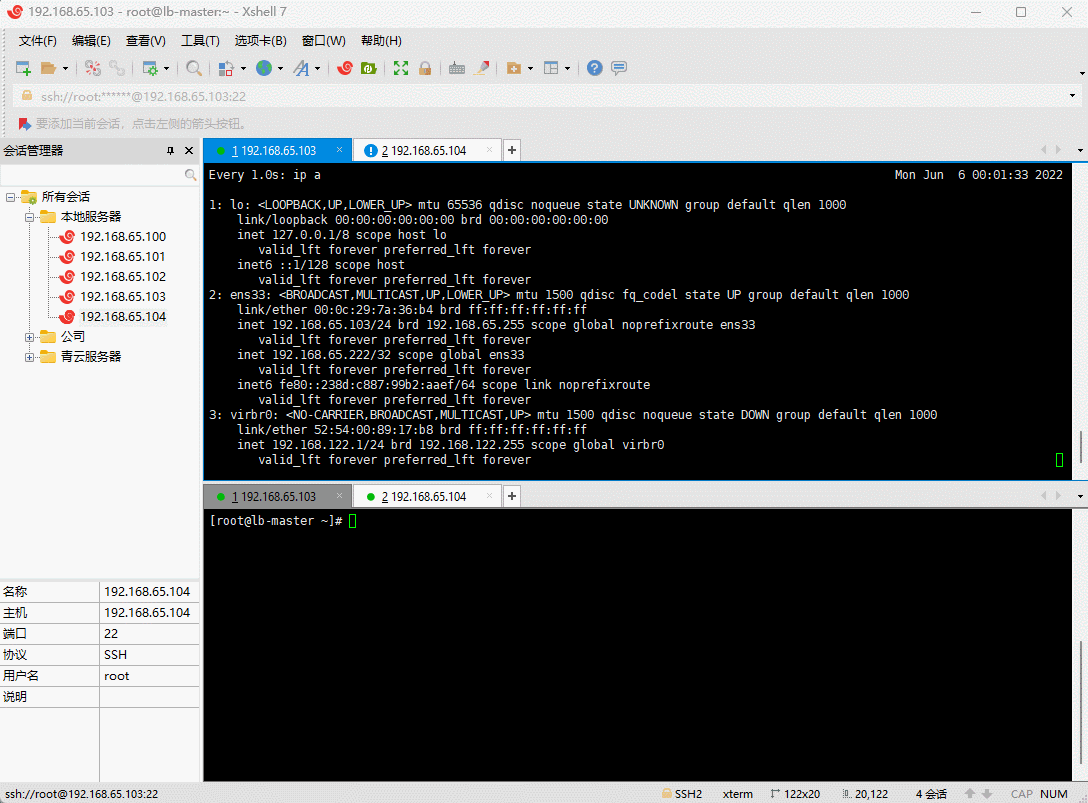This screenshot has height=803, width=1088.
Task: Click the highlighter pen icon
Action: [x=482, y=68]
